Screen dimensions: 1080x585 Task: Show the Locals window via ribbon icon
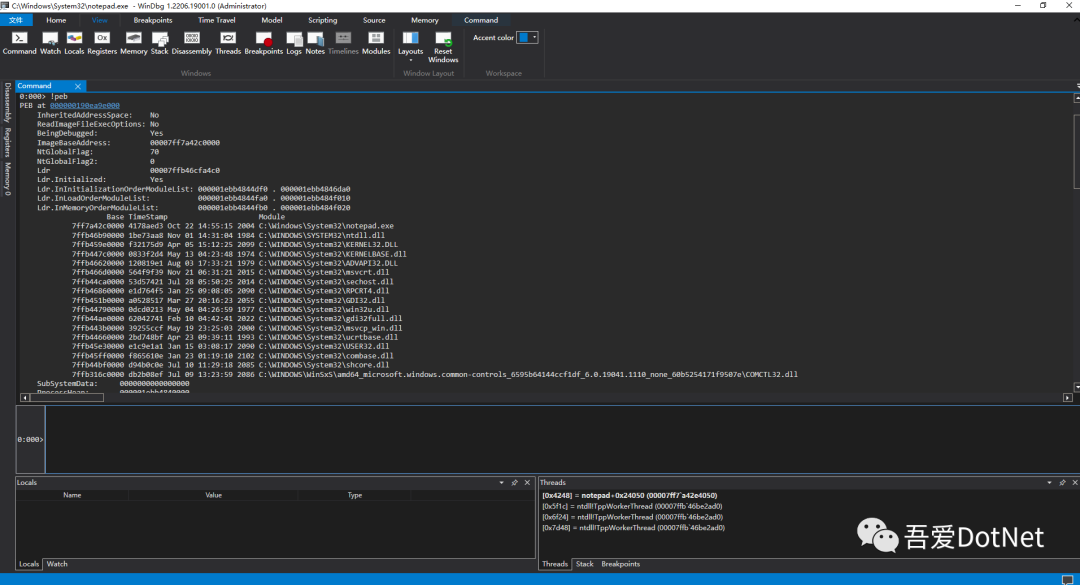coord(74,43)
